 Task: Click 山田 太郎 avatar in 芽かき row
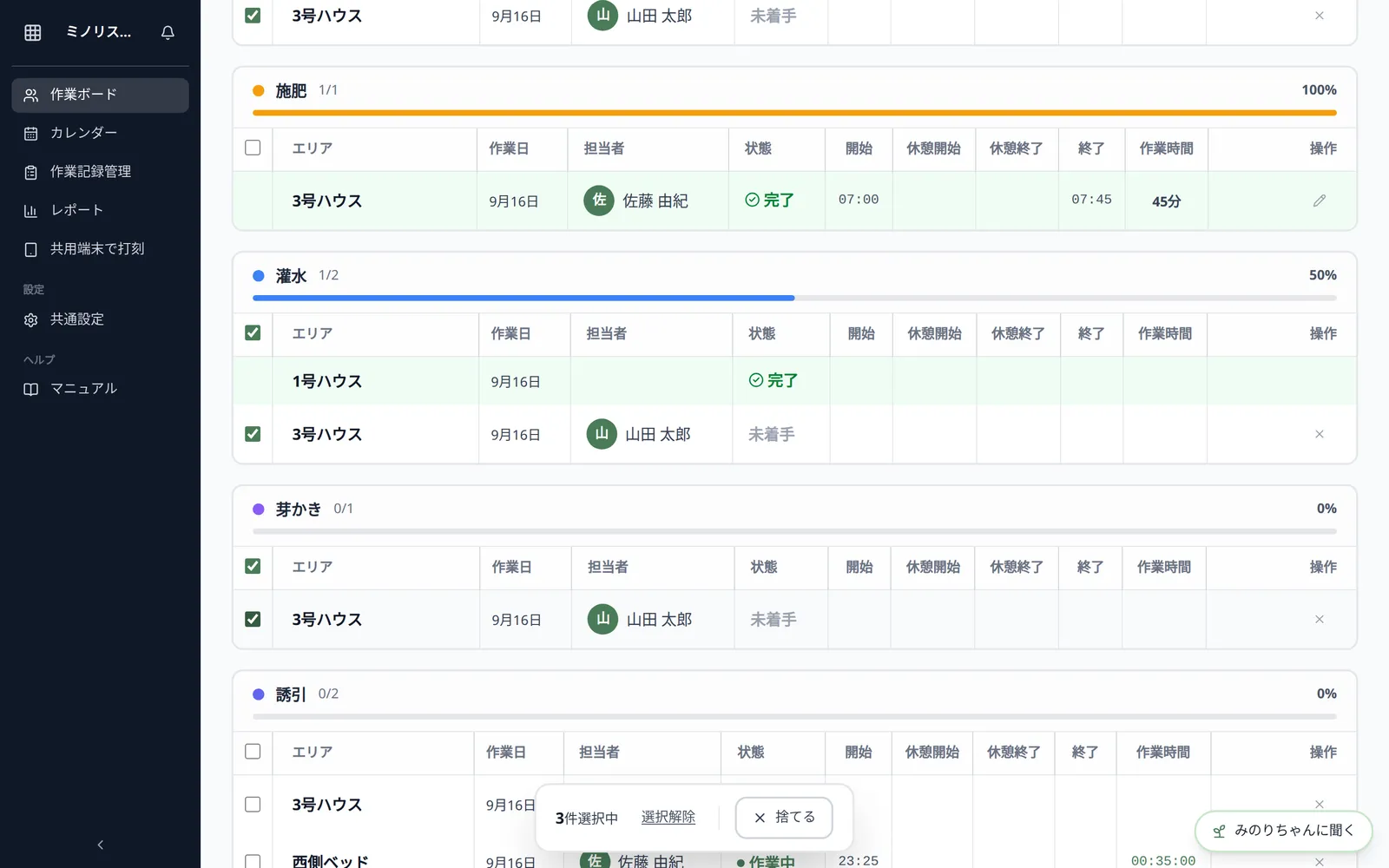[x=602, y=619]
